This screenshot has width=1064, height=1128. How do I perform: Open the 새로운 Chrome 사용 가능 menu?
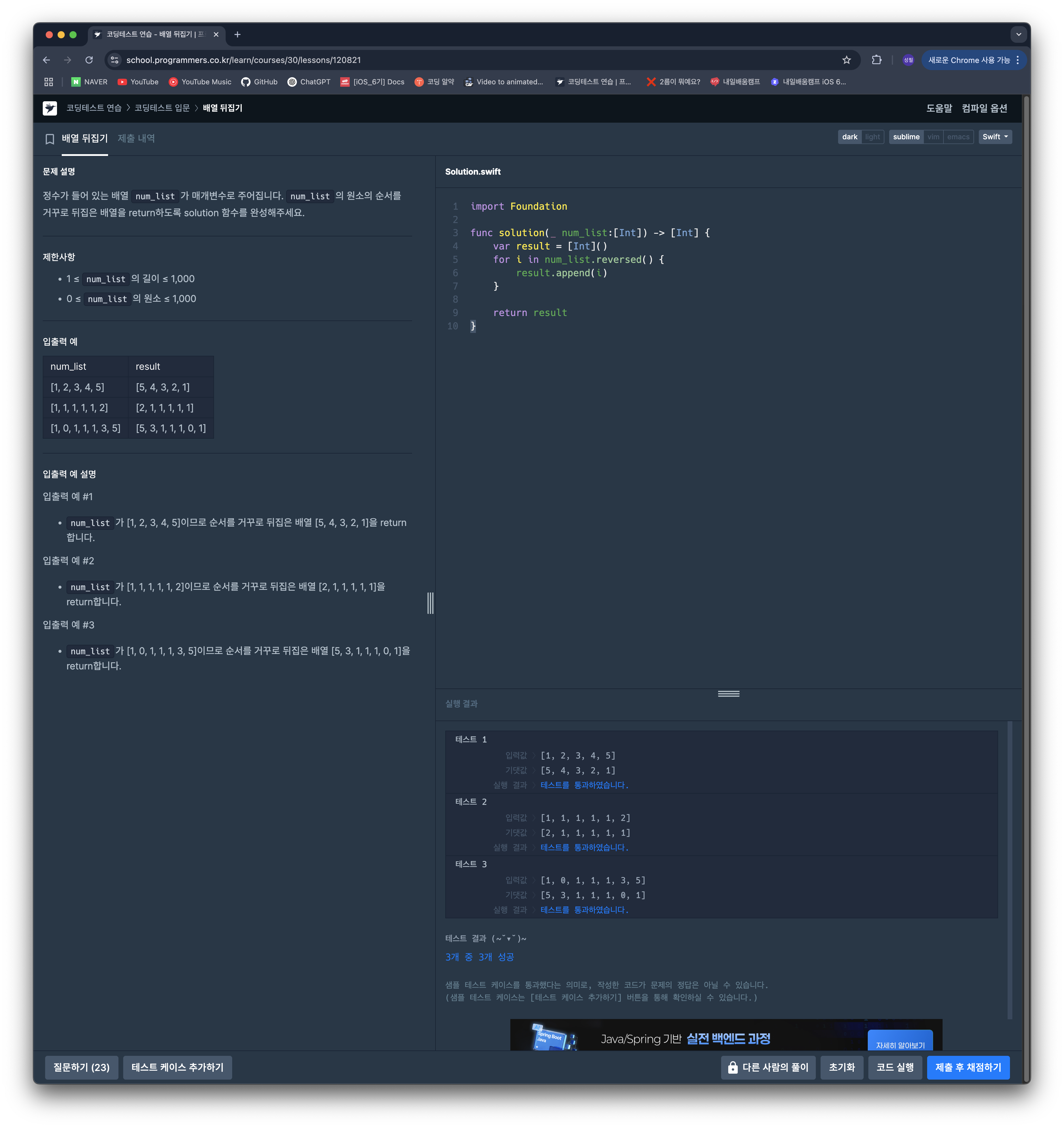pyautogui.click(x=974, y=60)
